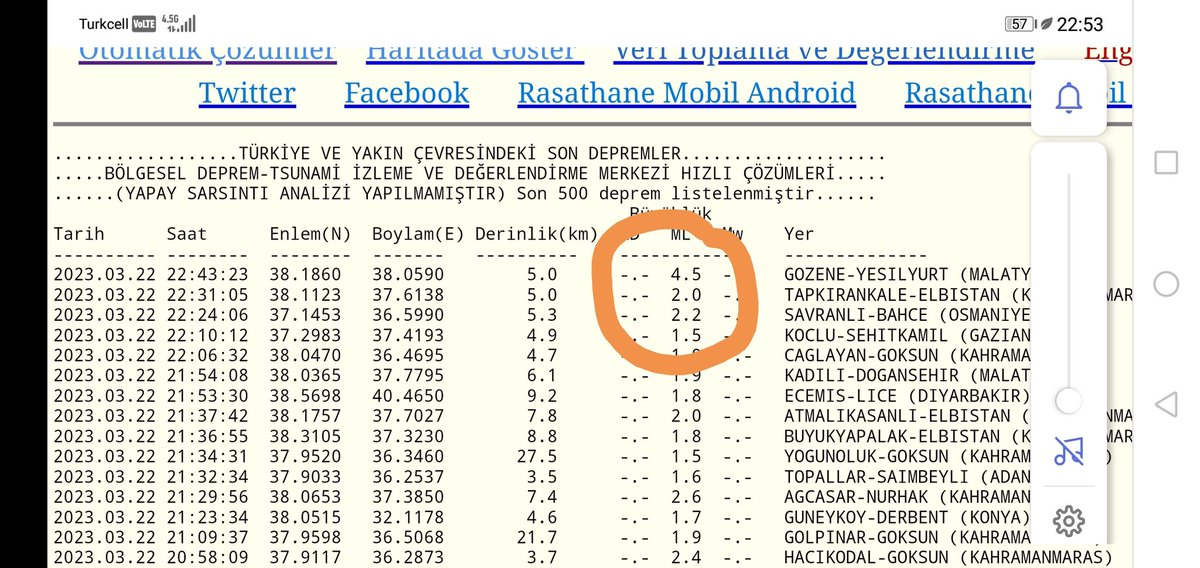Select YOGUNOLUK-GOKSUN location text
This screenshot has width=1200, height=568.
pos(871,456)
